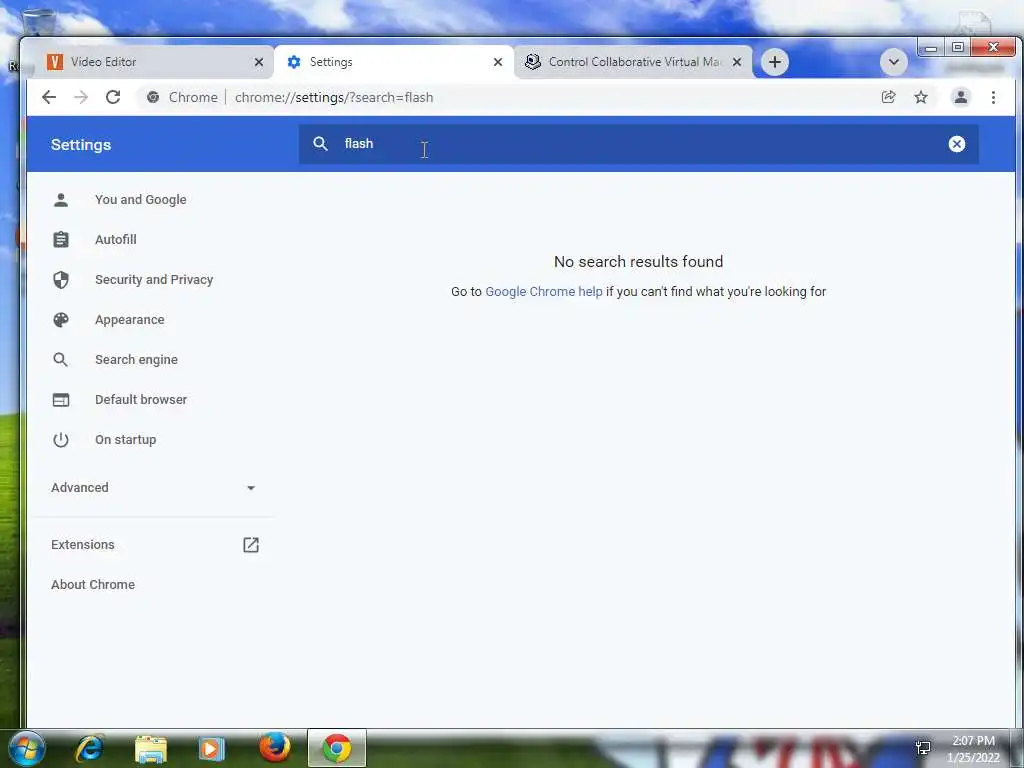Expand the Advanced settings section
Screen dimensions: 1024x768
coord(153,488)
